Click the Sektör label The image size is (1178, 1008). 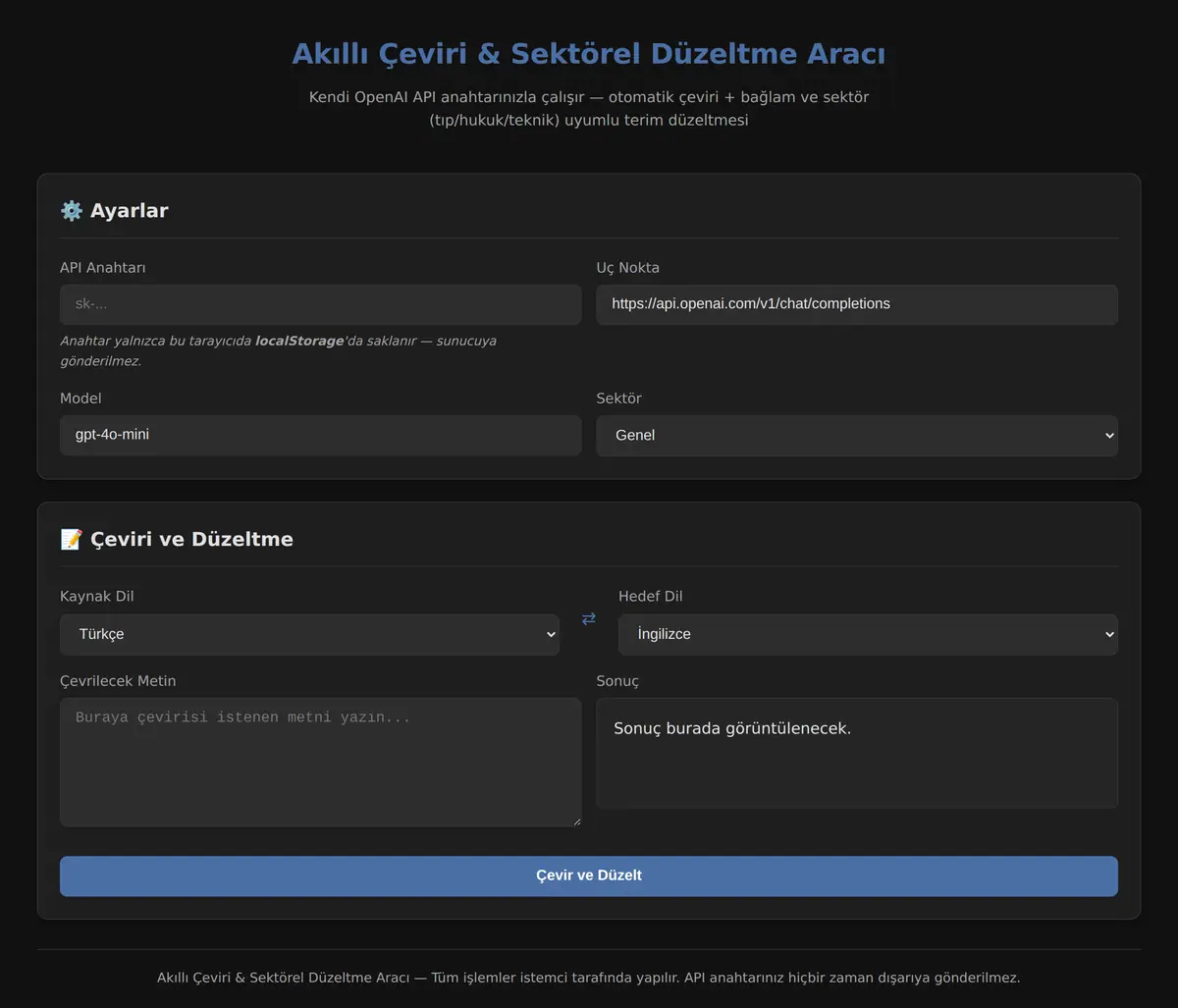[x=619, y=398]
